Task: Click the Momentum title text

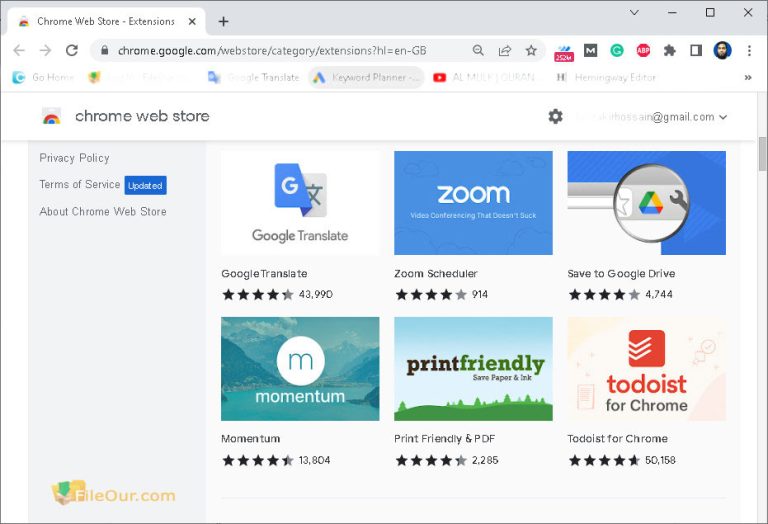Action: 251,438
